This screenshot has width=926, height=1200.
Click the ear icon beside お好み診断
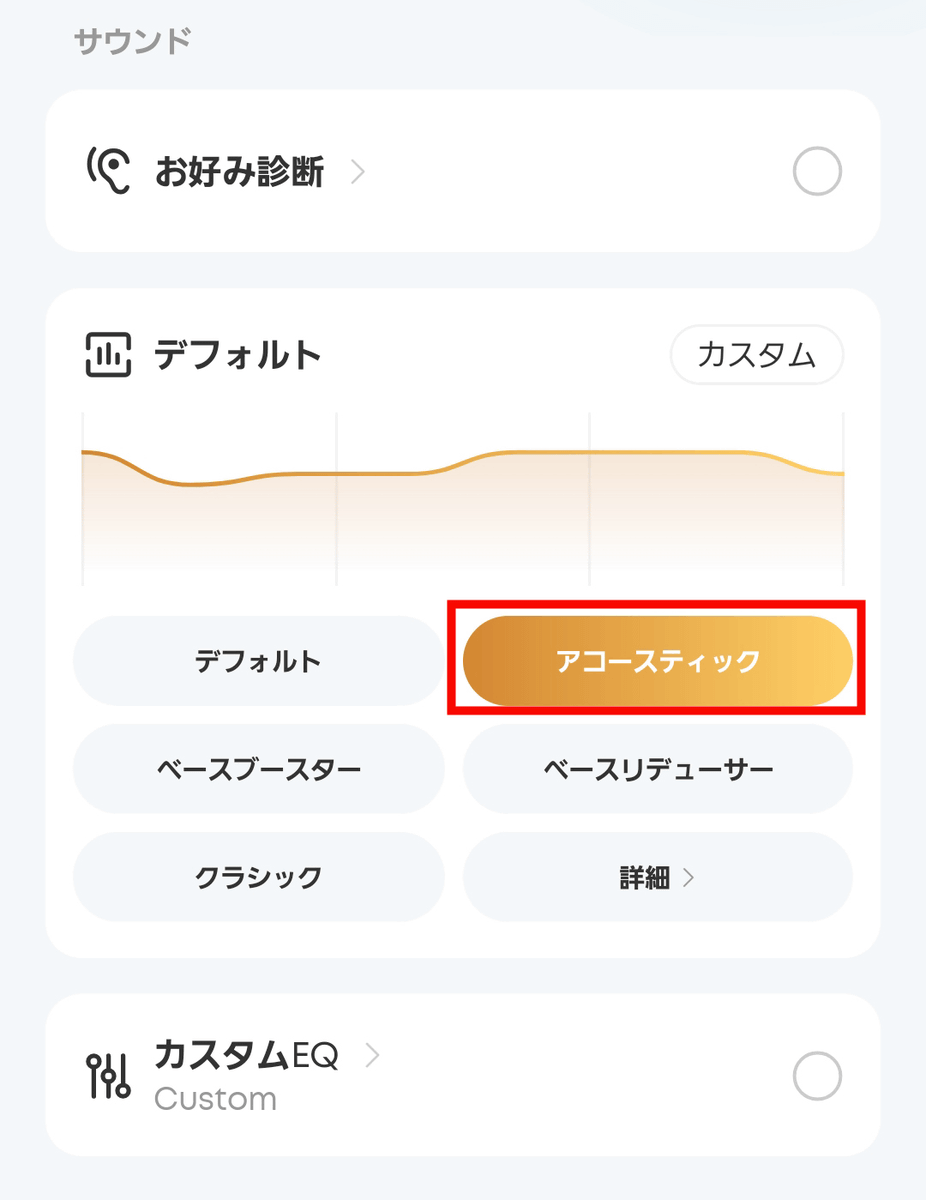[x=108, y=172]
